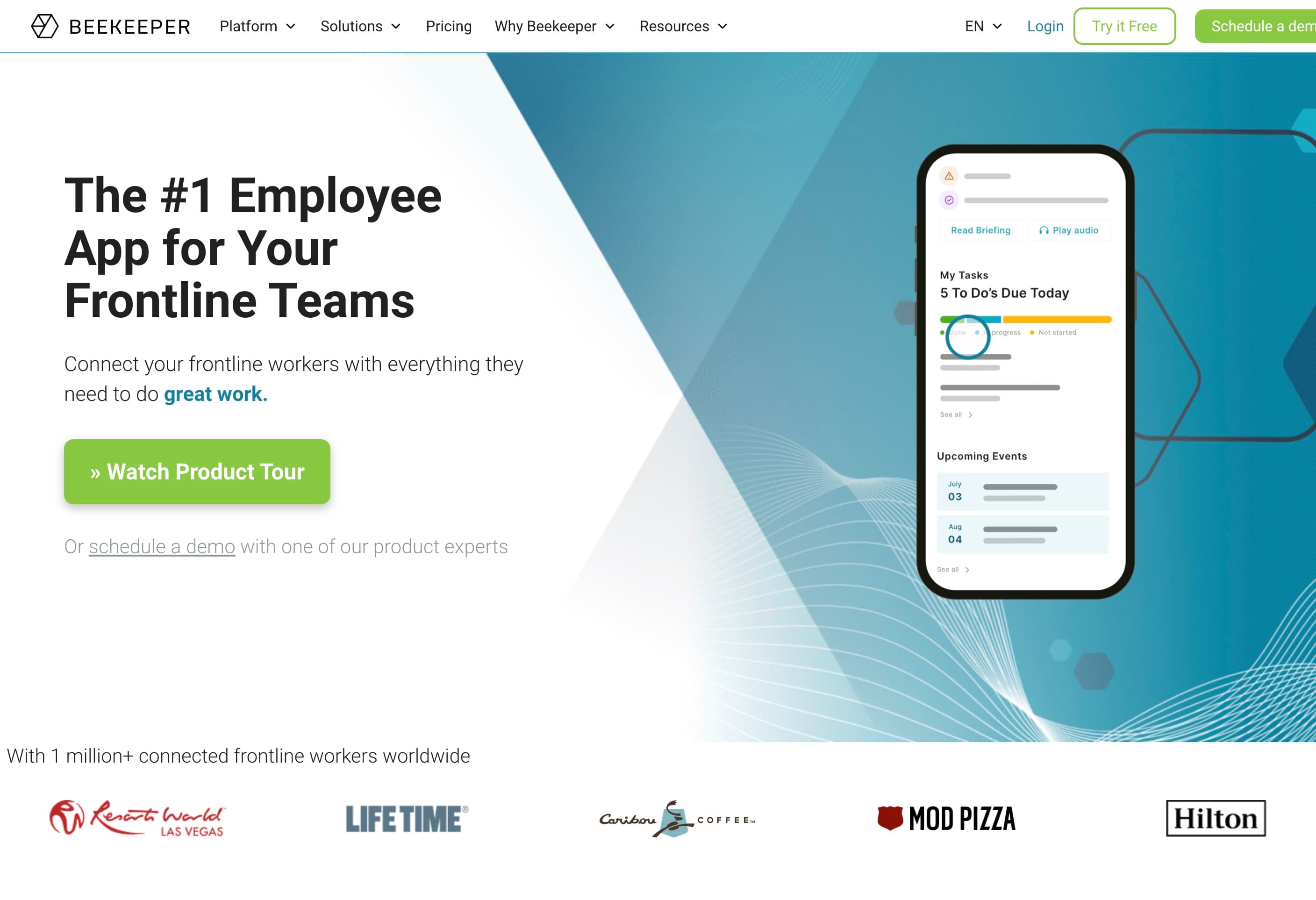Click the schedule a demo link
This screenshot has width=1316, height=900.
pos(162,546)
